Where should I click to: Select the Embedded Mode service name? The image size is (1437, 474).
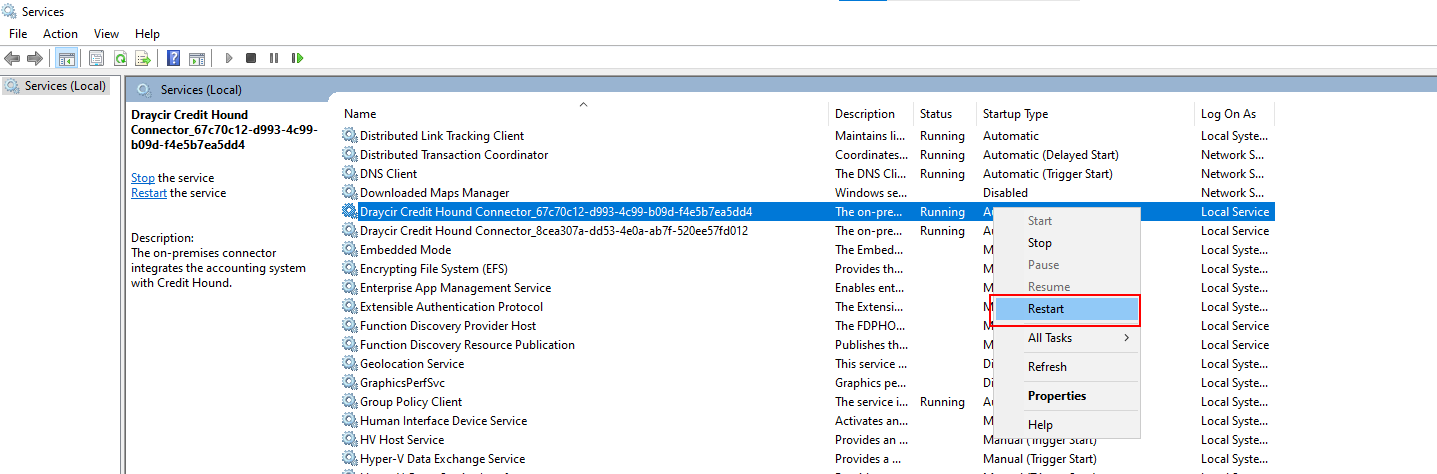pos(406,250)
